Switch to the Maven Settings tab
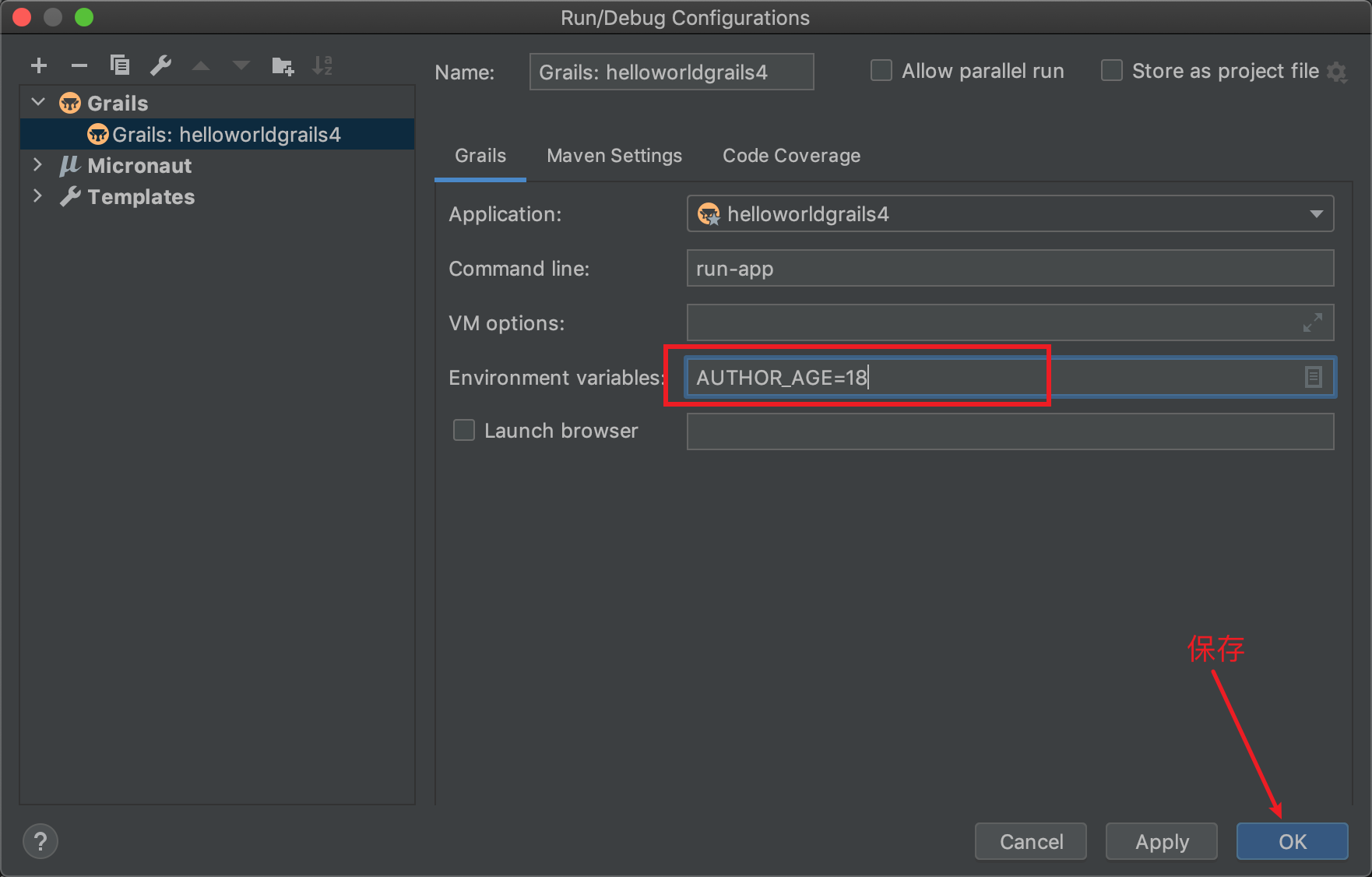 [614, 156]
